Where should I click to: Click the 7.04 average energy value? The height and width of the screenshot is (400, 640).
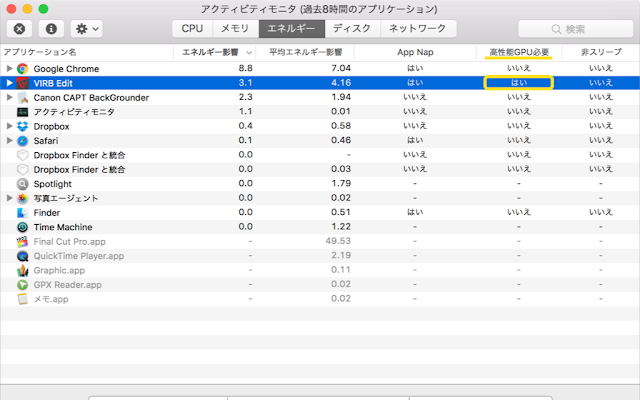point(341,68)
